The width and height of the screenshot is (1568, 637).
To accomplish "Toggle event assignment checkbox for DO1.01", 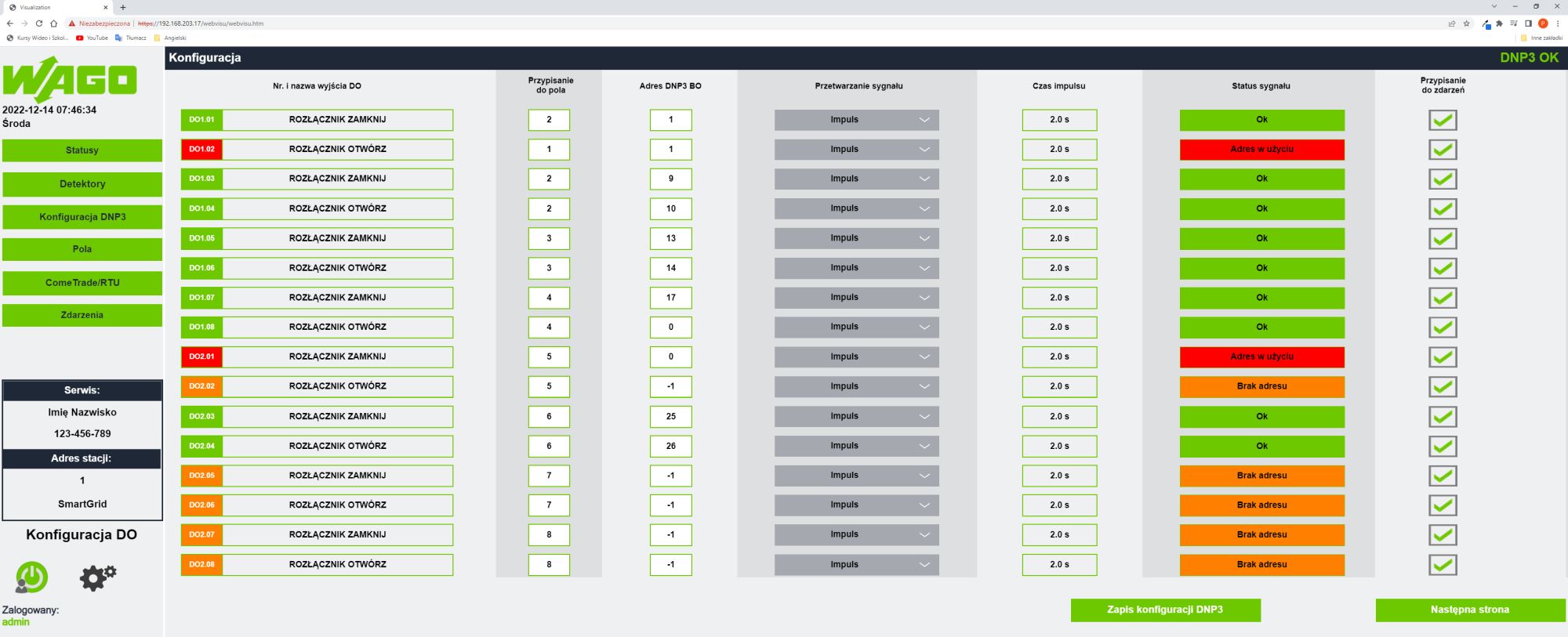I will click(1443, 120).
